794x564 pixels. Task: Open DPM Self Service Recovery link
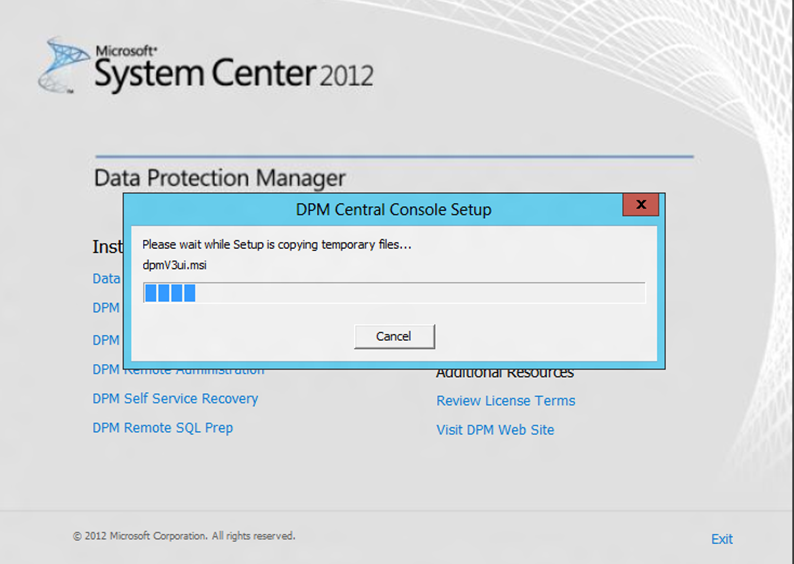pos(175,399)
